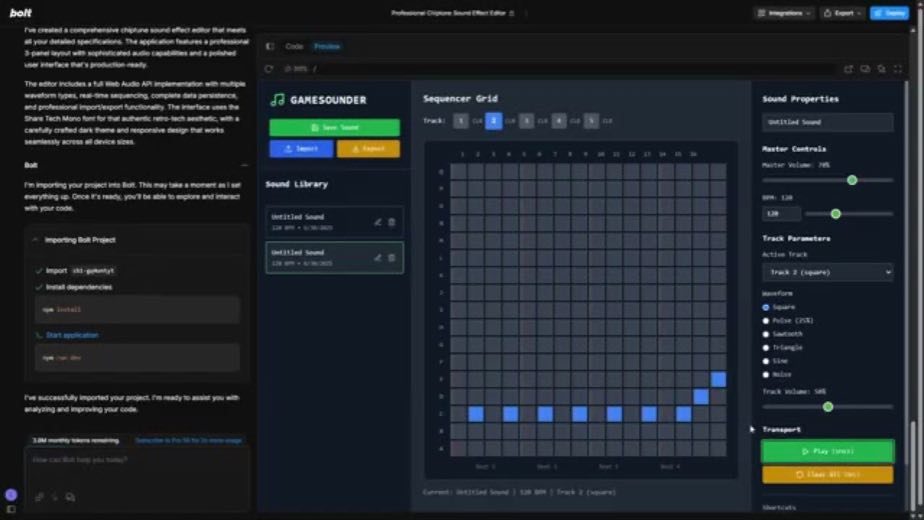Select track 4 in the sequencer
This screenshot has height=520, width=924.
coord(559,121)
